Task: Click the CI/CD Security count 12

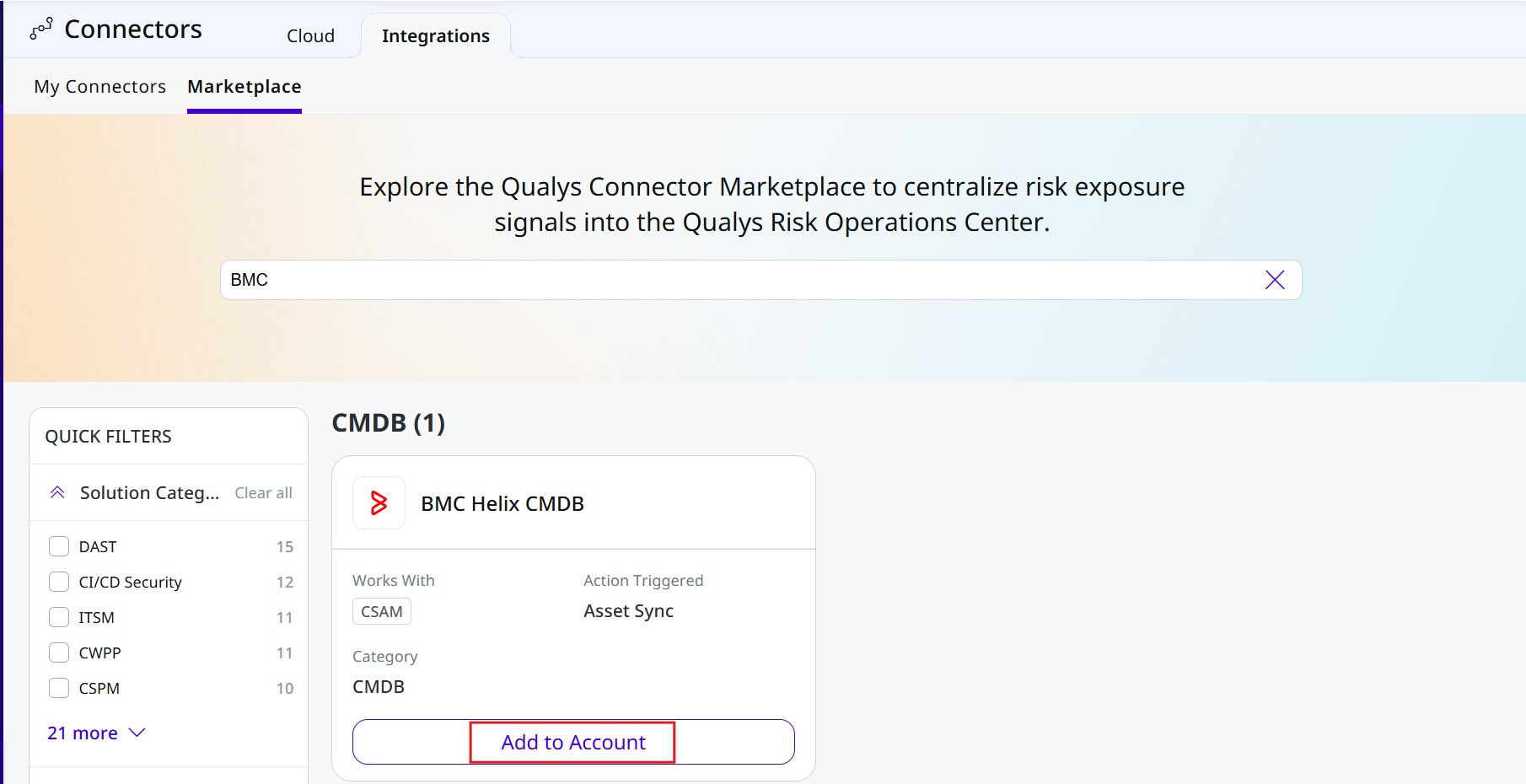Action: click(285, 583)
